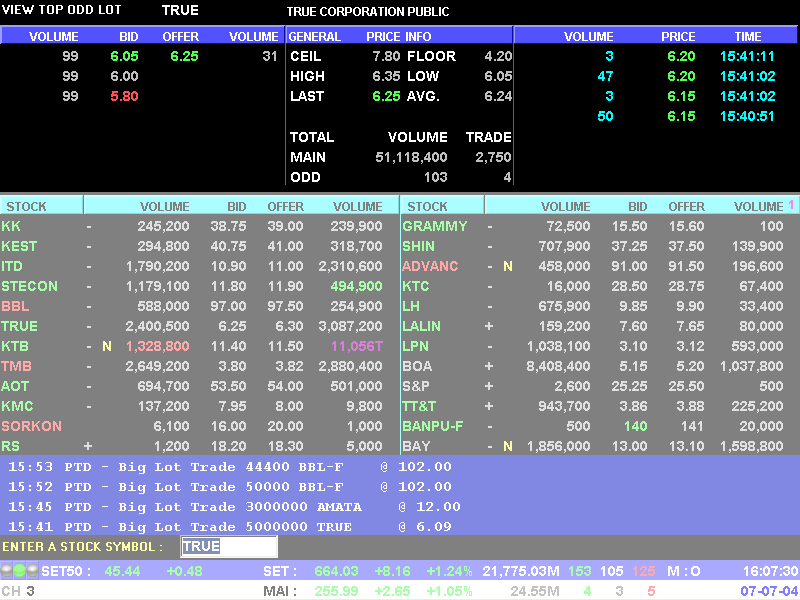Pick the LPN stock symbol
Image resolution: width=800 pixels, height=600 pixels.
pyautogui.click(x=415, y=346)
